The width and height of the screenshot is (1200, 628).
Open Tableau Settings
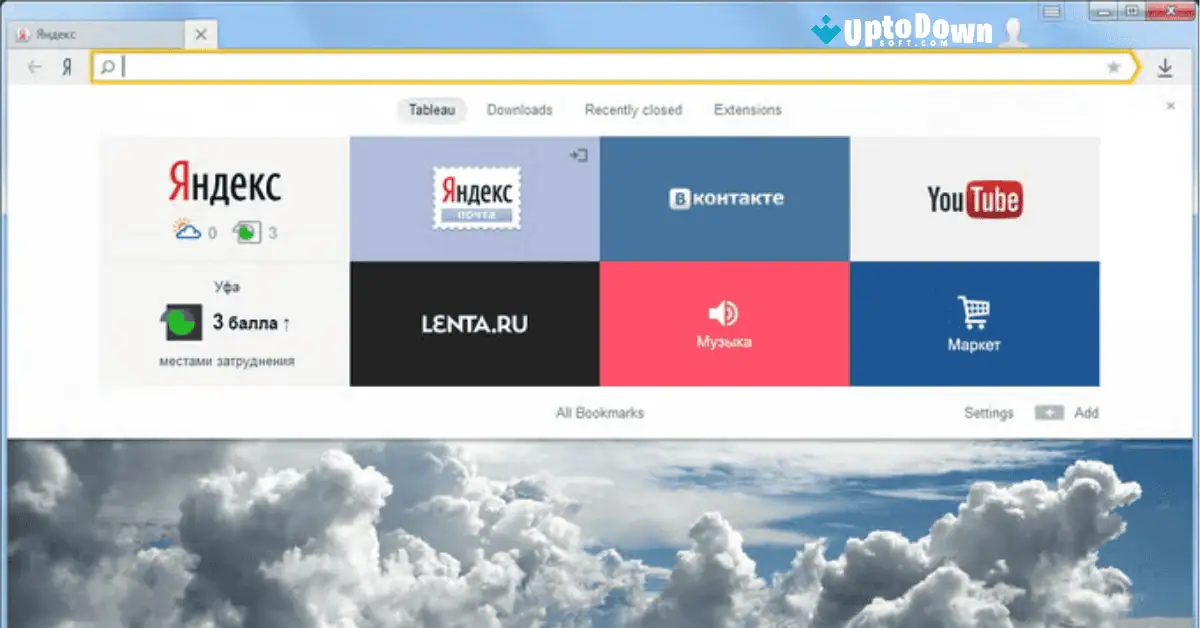988,412
